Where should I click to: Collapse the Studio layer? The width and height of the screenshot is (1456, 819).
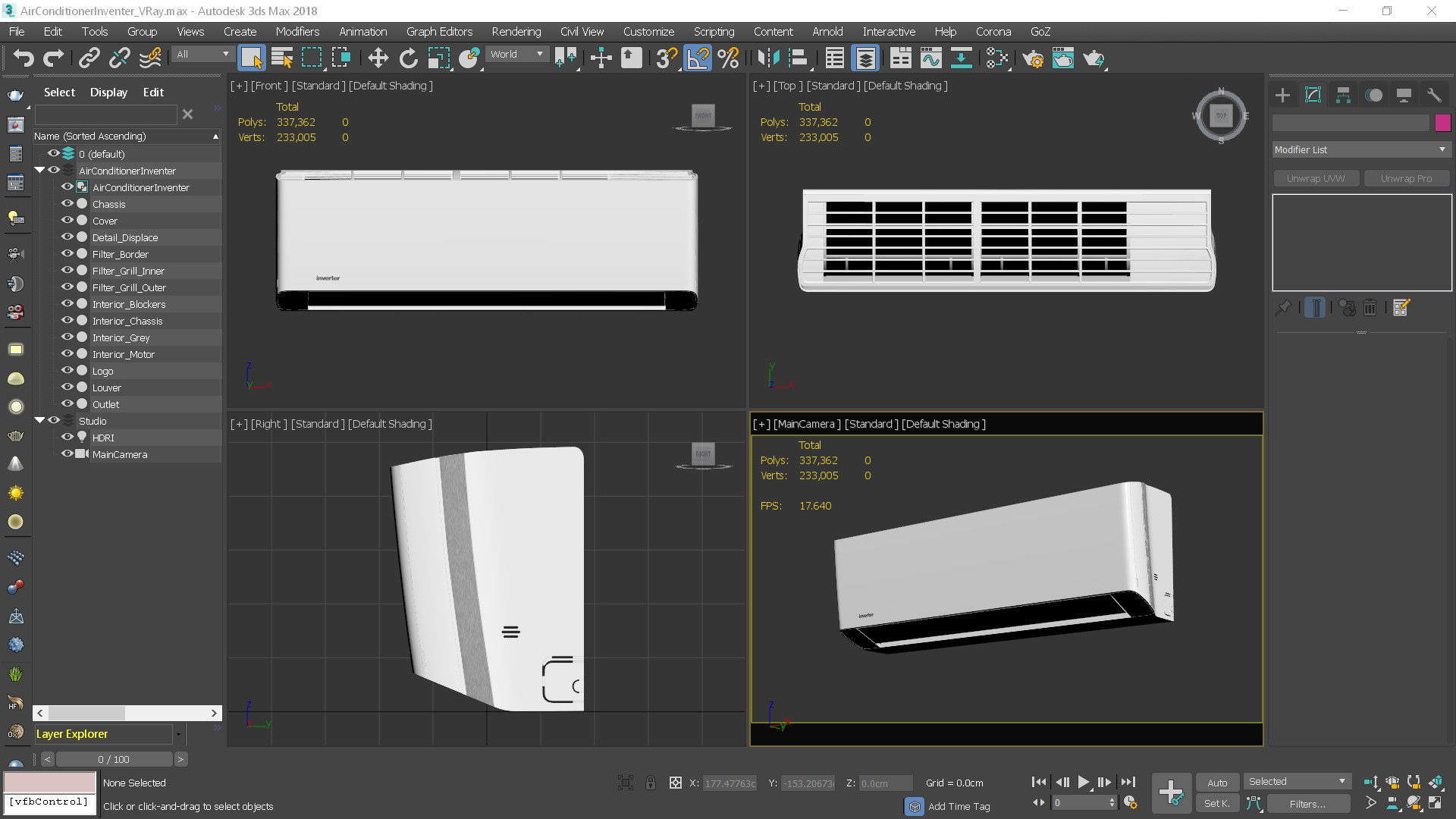[x=39, y=421]
